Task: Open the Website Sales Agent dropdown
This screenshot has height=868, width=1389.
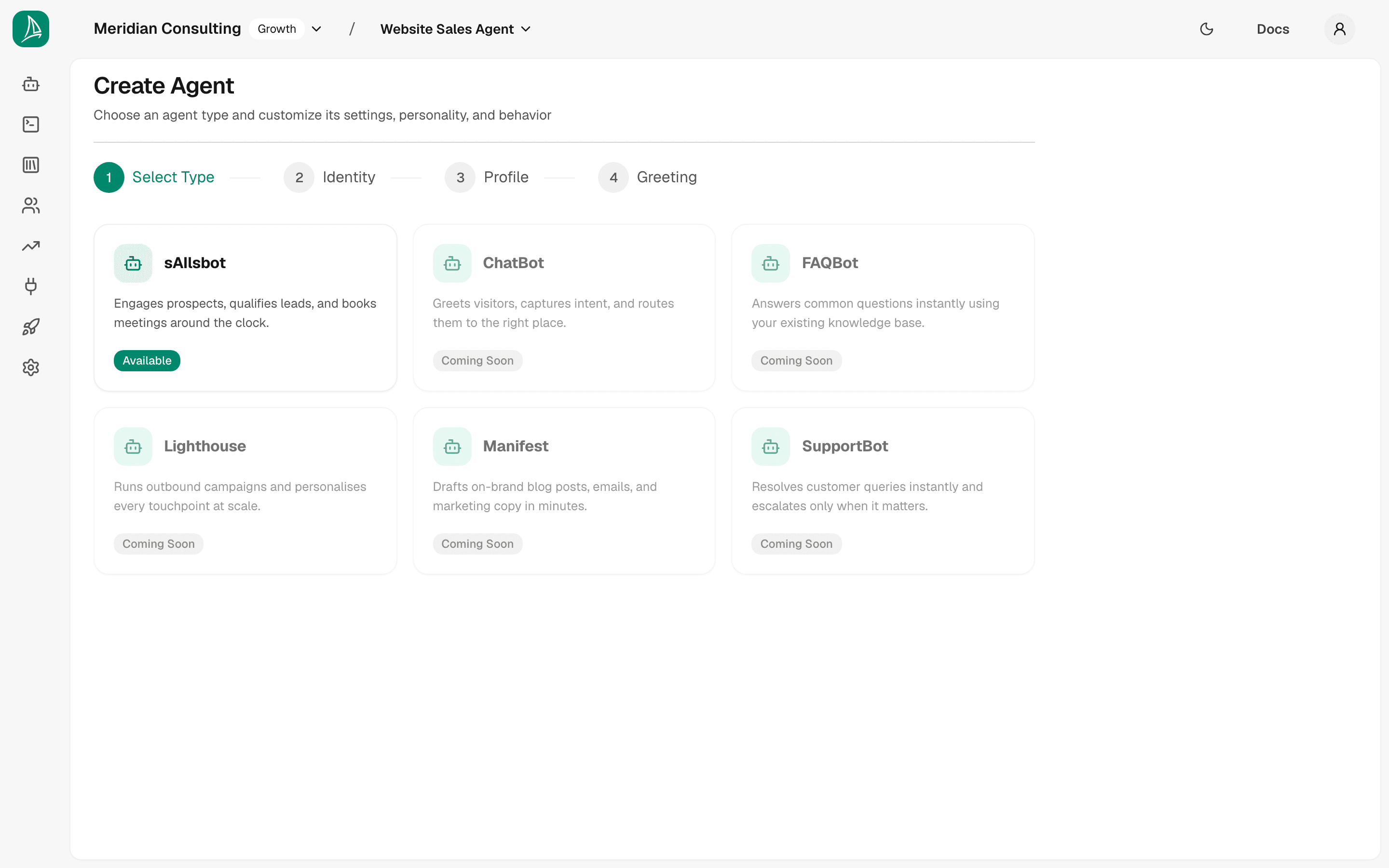Action: [455, 29]
